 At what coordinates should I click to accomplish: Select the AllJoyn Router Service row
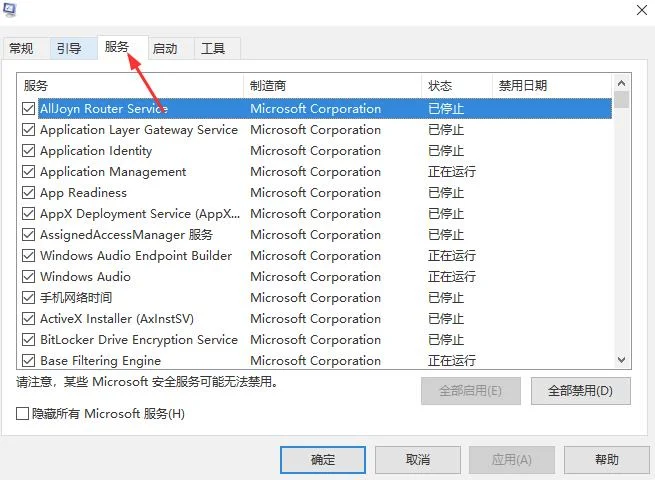pos(325,109)
